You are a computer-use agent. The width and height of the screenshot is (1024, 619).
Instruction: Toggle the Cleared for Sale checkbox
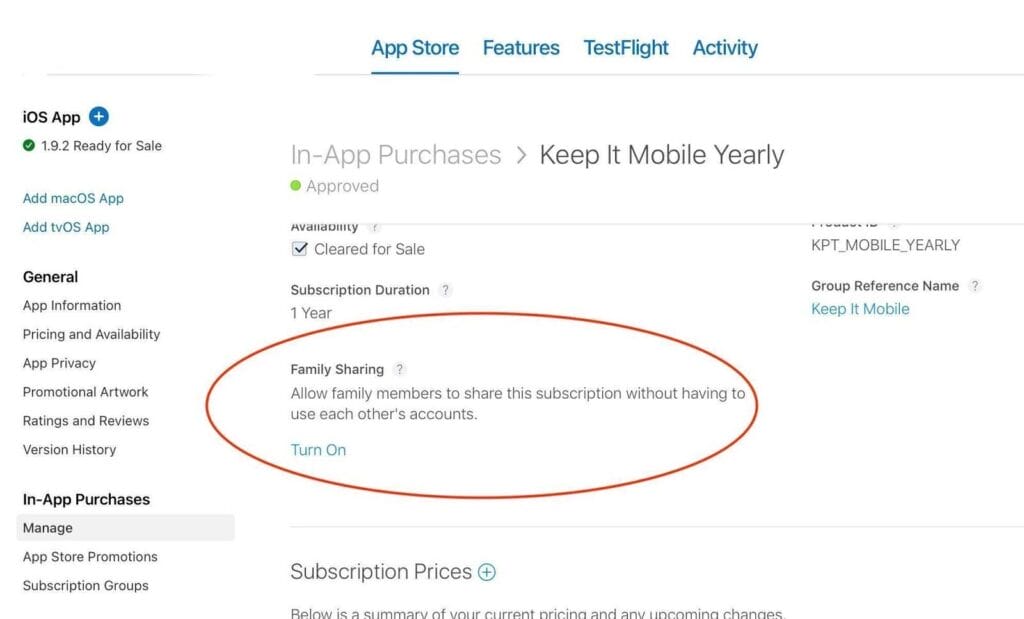click(300, 249)
